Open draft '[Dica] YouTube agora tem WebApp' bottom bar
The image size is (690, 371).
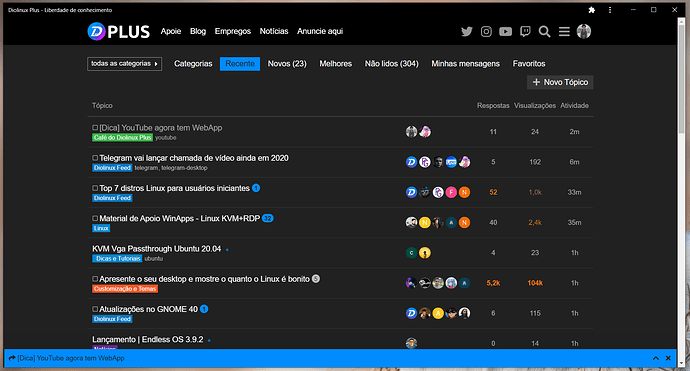71,358
